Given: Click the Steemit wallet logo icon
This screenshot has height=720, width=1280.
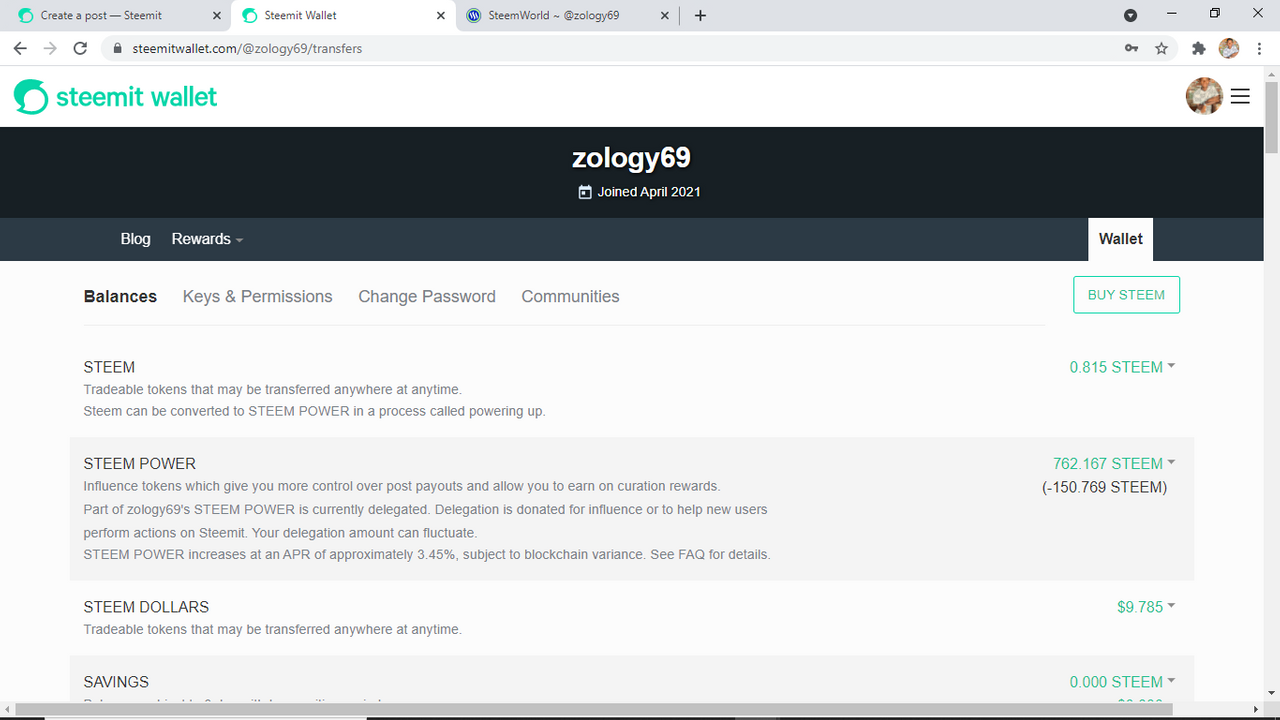Looking at the screenshot, I should [31, 97].
